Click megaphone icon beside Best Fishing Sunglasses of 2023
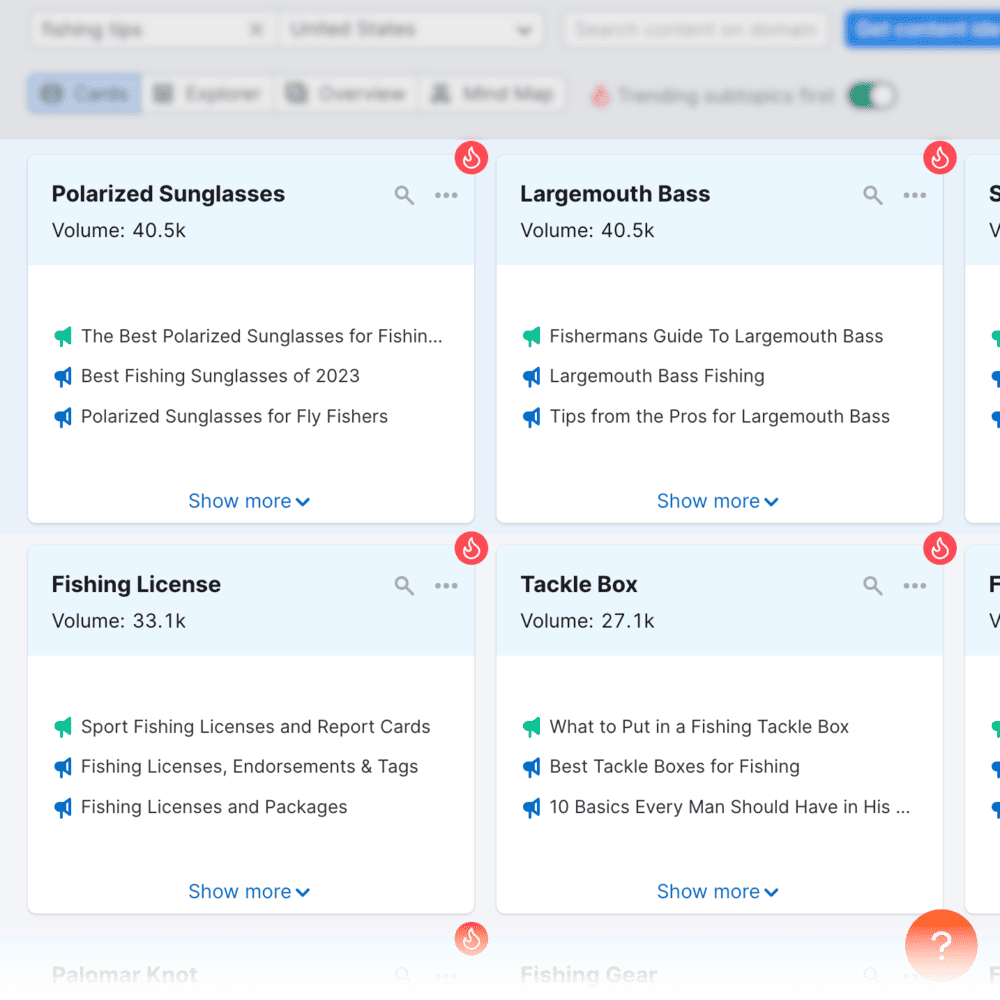Screen dimensions: 1000x1000 coord(63,377)
